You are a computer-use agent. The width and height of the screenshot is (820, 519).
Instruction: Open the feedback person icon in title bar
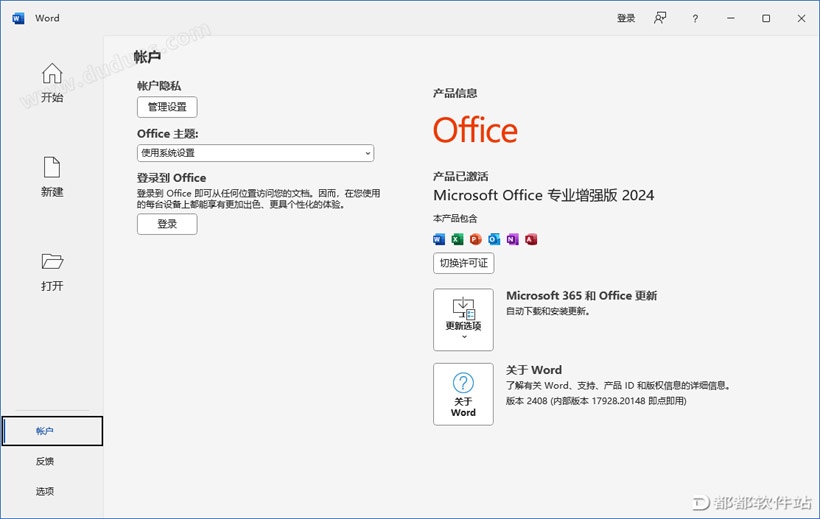(x=660, y=18)
